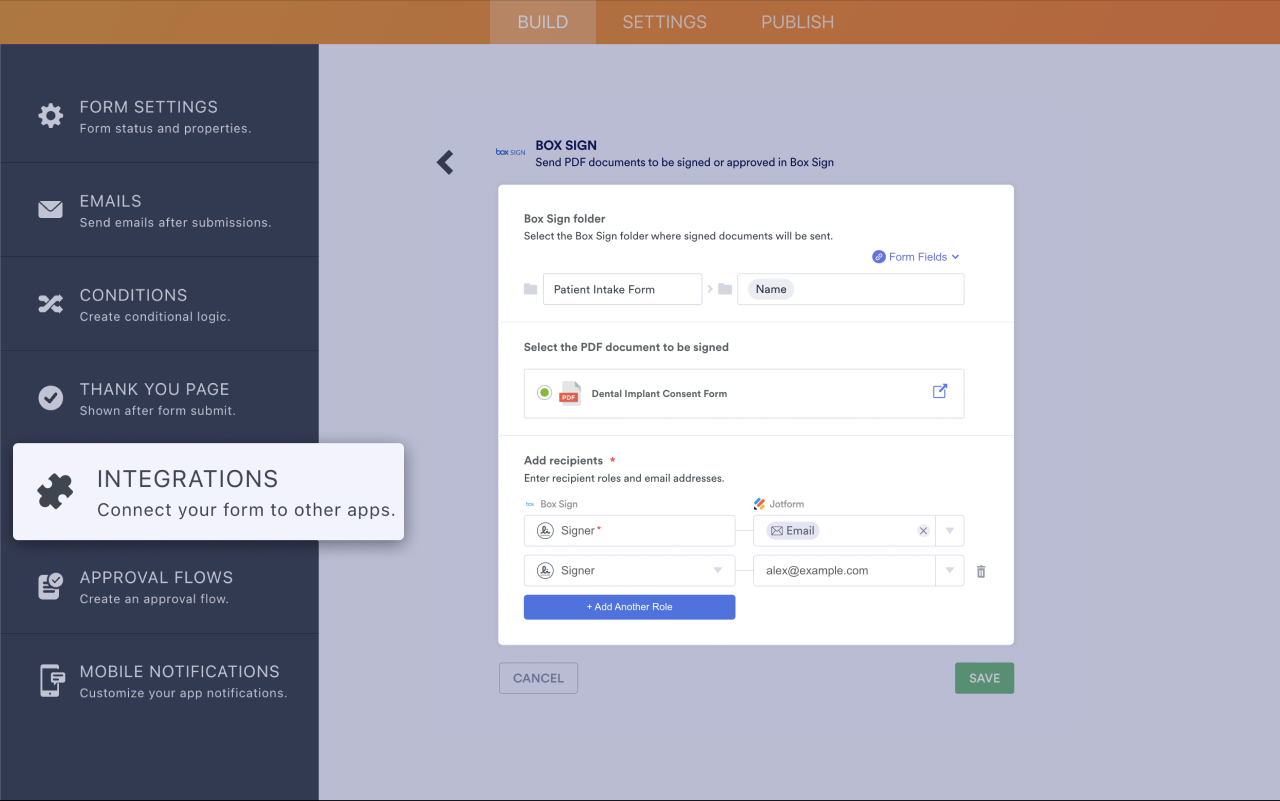Image resolution: width=1280 pixels, height=801 pixels.
Task: Click the back arrow to leave Box Sign setup
Action: coord(444,162)
